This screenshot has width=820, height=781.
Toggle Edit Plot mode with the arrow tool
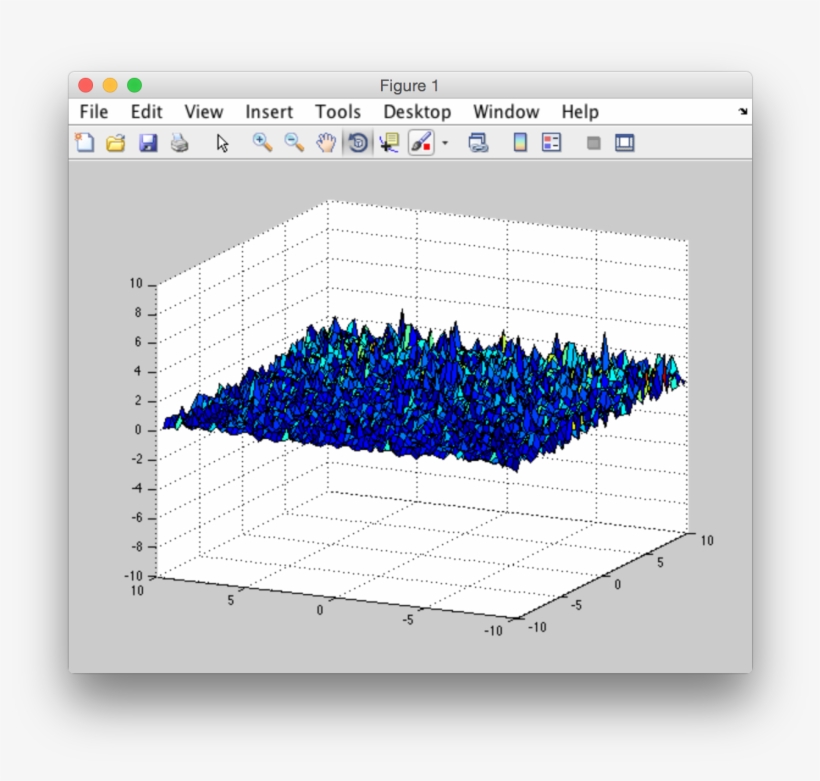coord(222,143)
